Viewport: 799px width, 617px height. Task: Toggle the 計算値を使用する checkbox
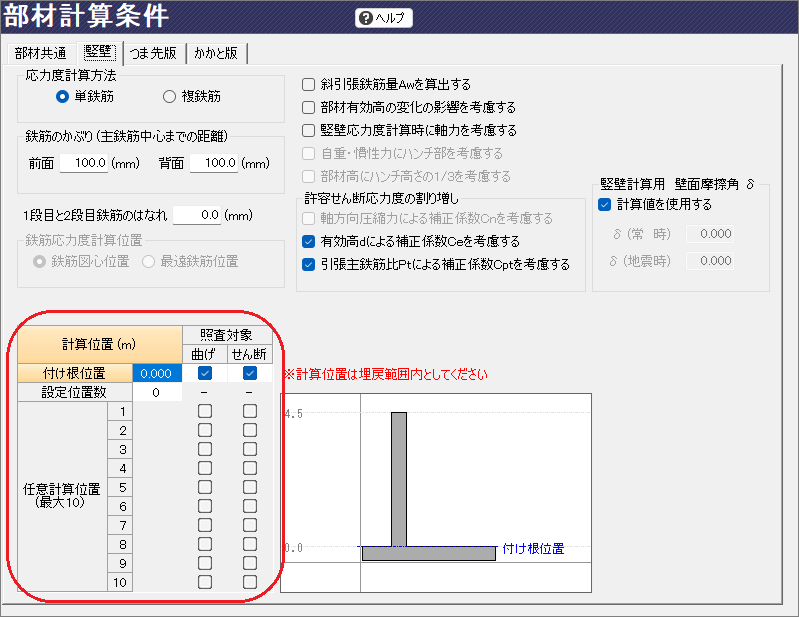click(x=604, y=205)
